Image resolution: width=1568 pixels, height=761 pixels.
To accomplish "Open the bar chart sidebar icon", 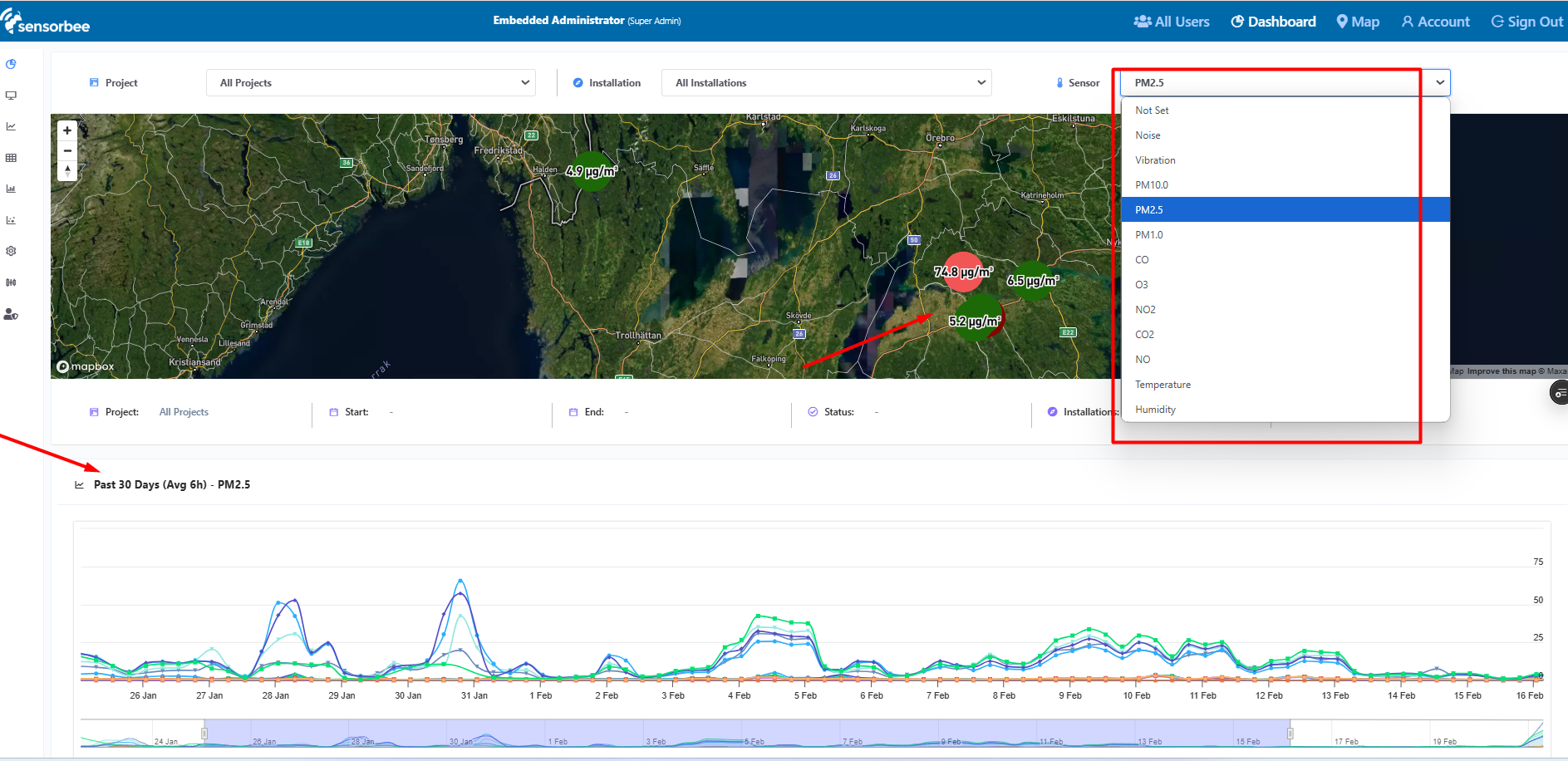I will (11, 189).
